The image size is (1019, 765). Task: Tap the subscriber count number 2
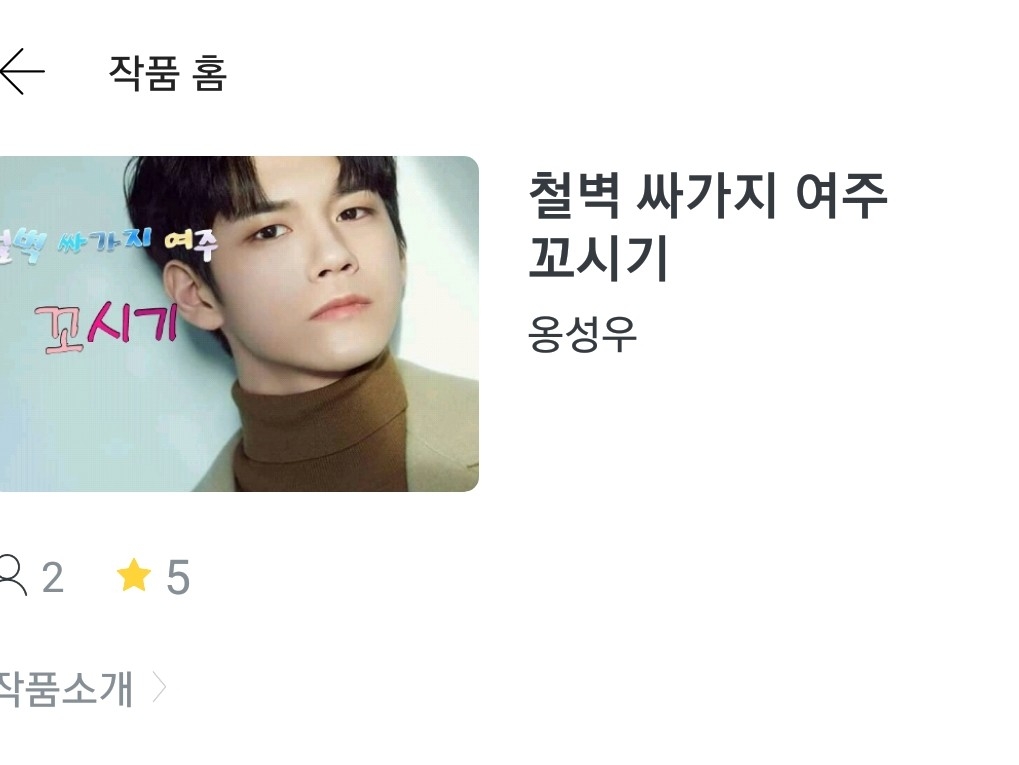(53, 577)
